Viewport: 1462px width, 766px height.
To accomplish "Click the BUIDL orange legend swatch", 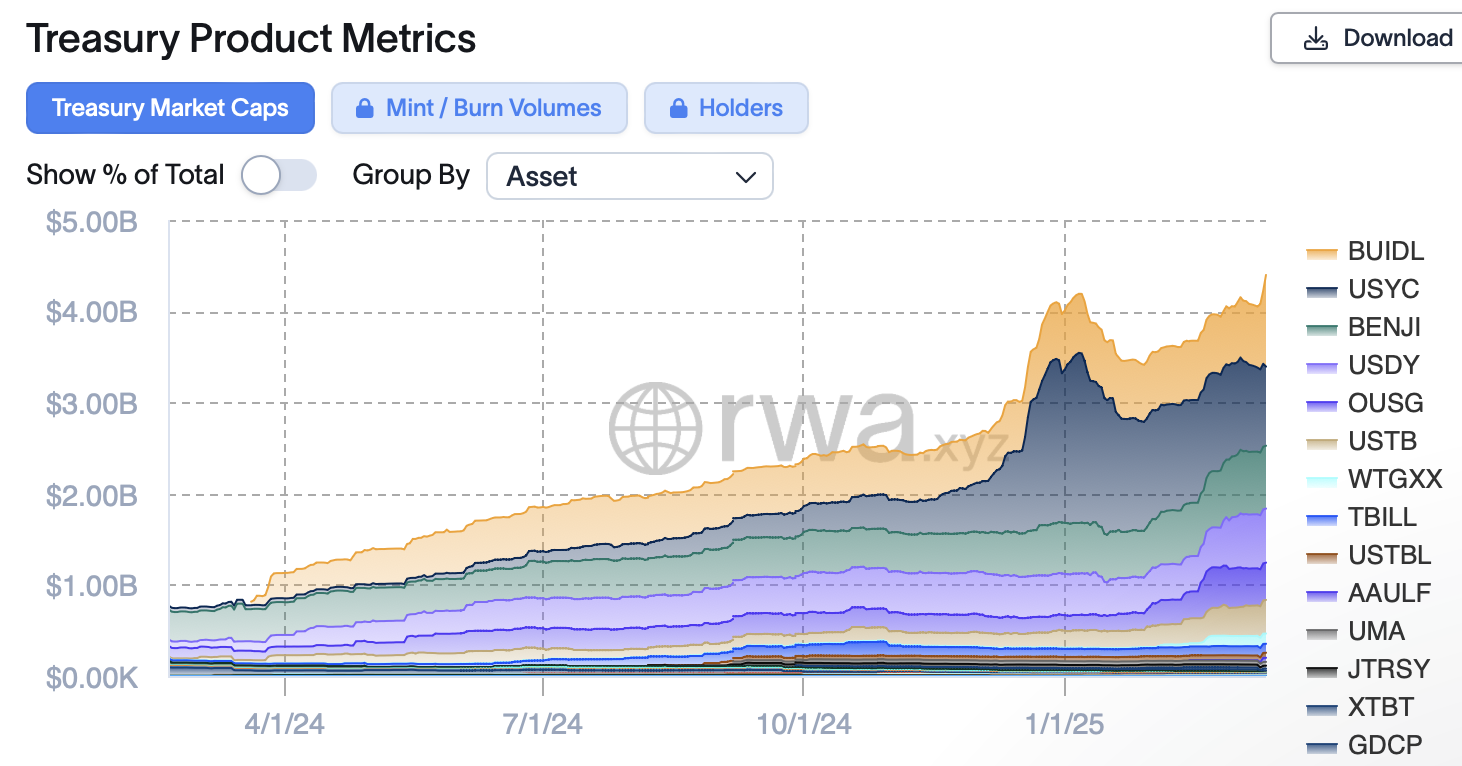I will click(x=1321, y=254).
